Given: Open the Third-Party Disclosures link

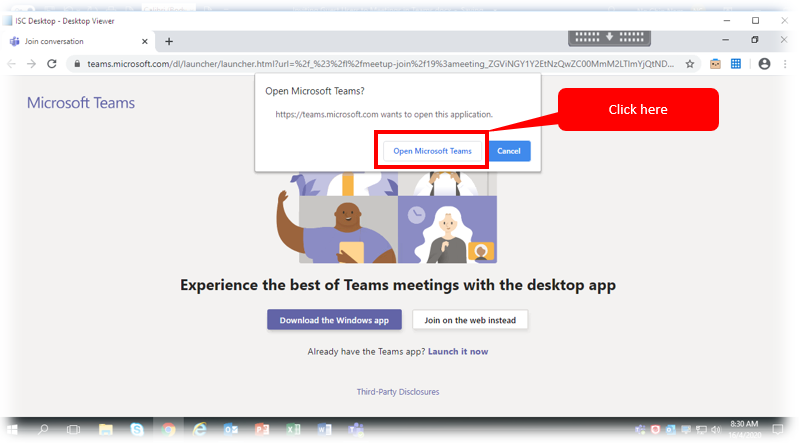Looking at the screenshot, I should point(398,392).
